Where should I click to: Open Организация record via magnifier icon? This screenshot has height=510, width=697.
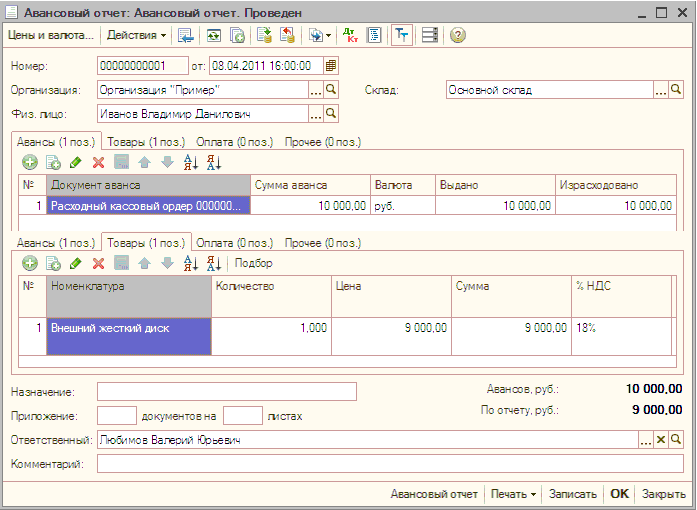coord(332,90)
